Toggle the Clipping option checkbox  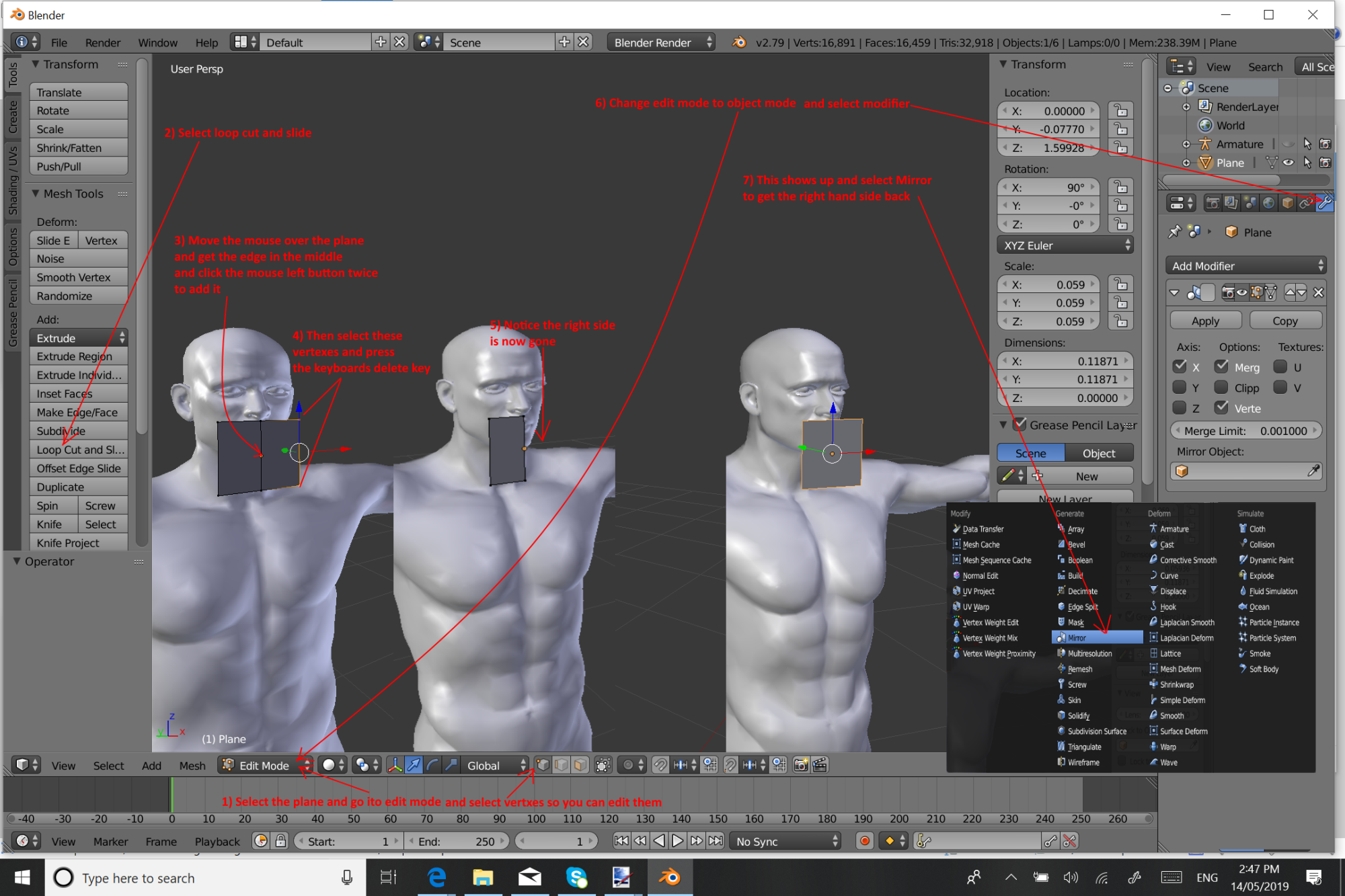(x=1222, y=388)
